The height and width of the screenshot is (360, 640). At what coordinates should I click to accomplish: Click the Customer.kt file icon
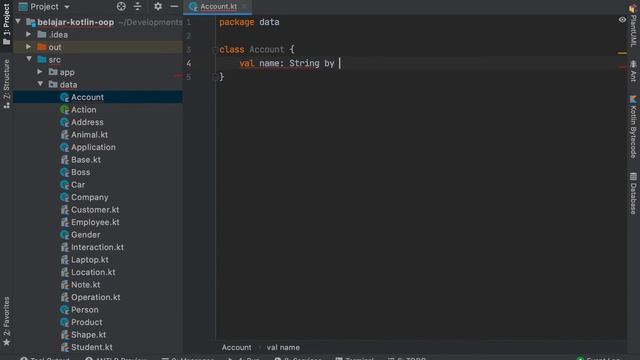[64, 210]
